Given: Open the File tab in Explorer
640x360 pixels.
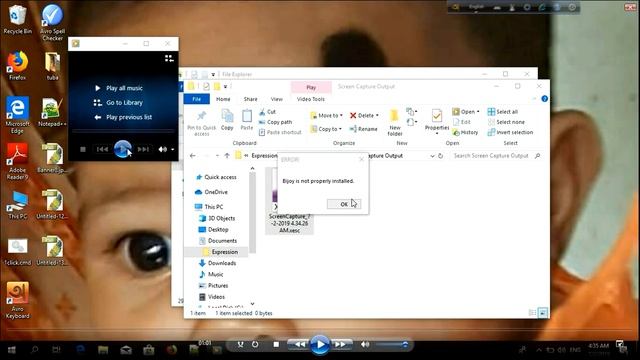Looking at the screenshot, I should 196,99.
